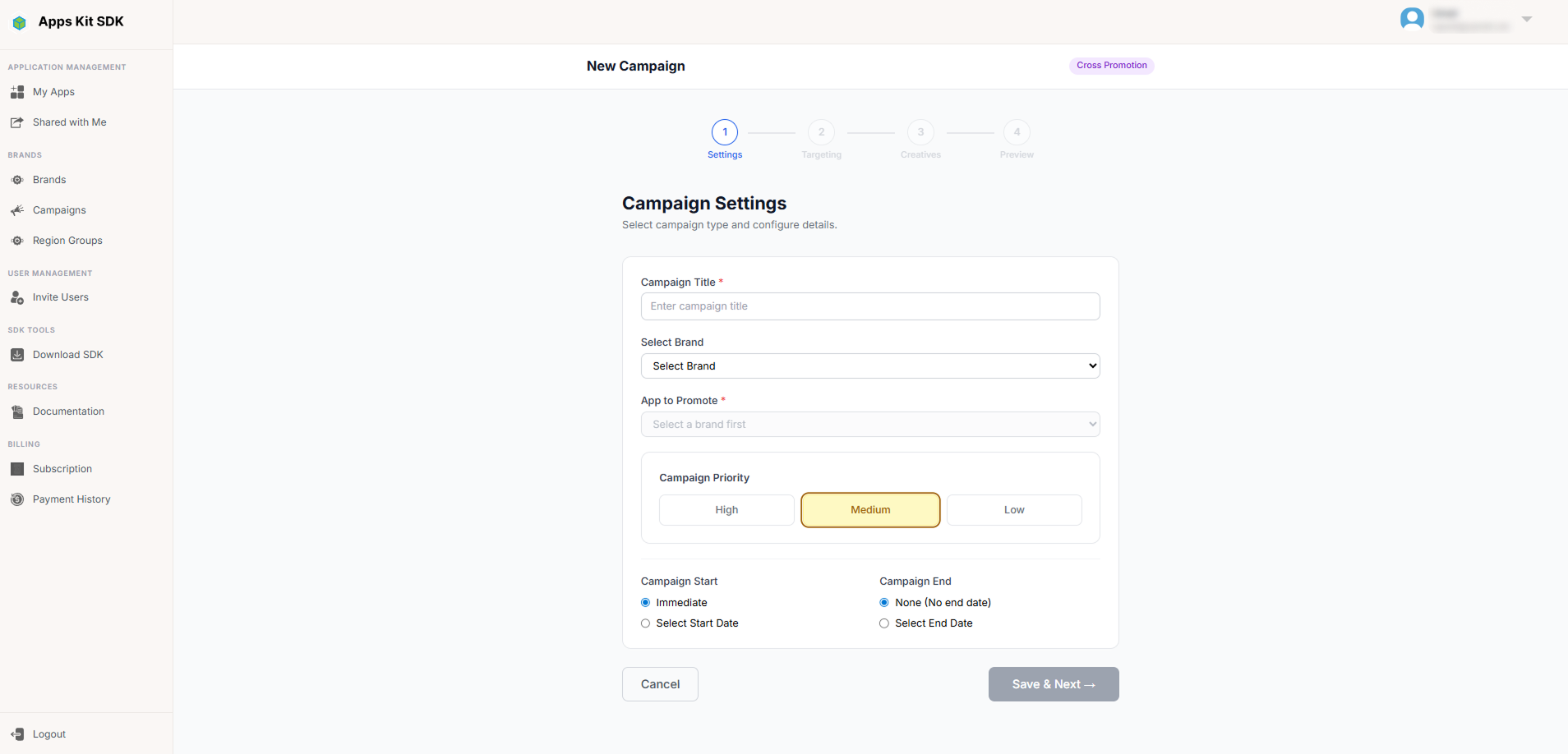Click the Campaigns megaphone icon
Image resolution: width=1568 pixels, height=754 pixels.
(17, 210)
